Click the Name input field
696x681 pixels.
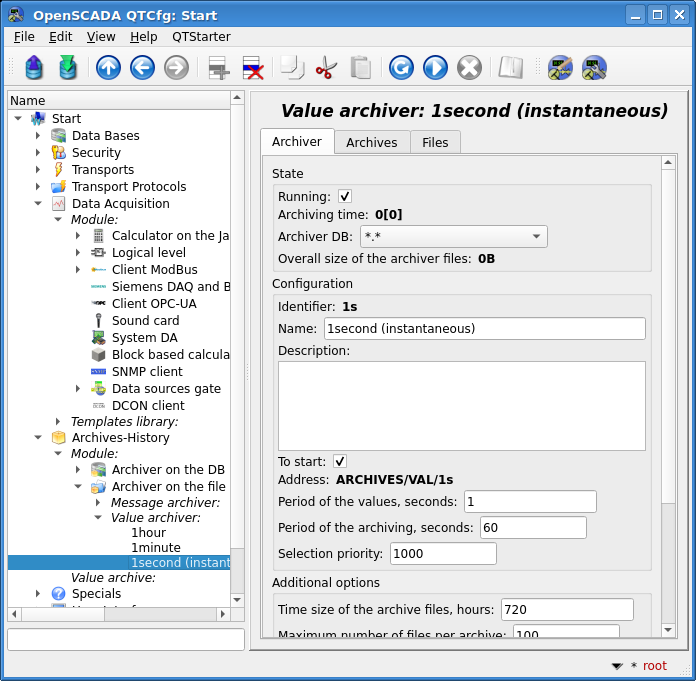point(485,329)
